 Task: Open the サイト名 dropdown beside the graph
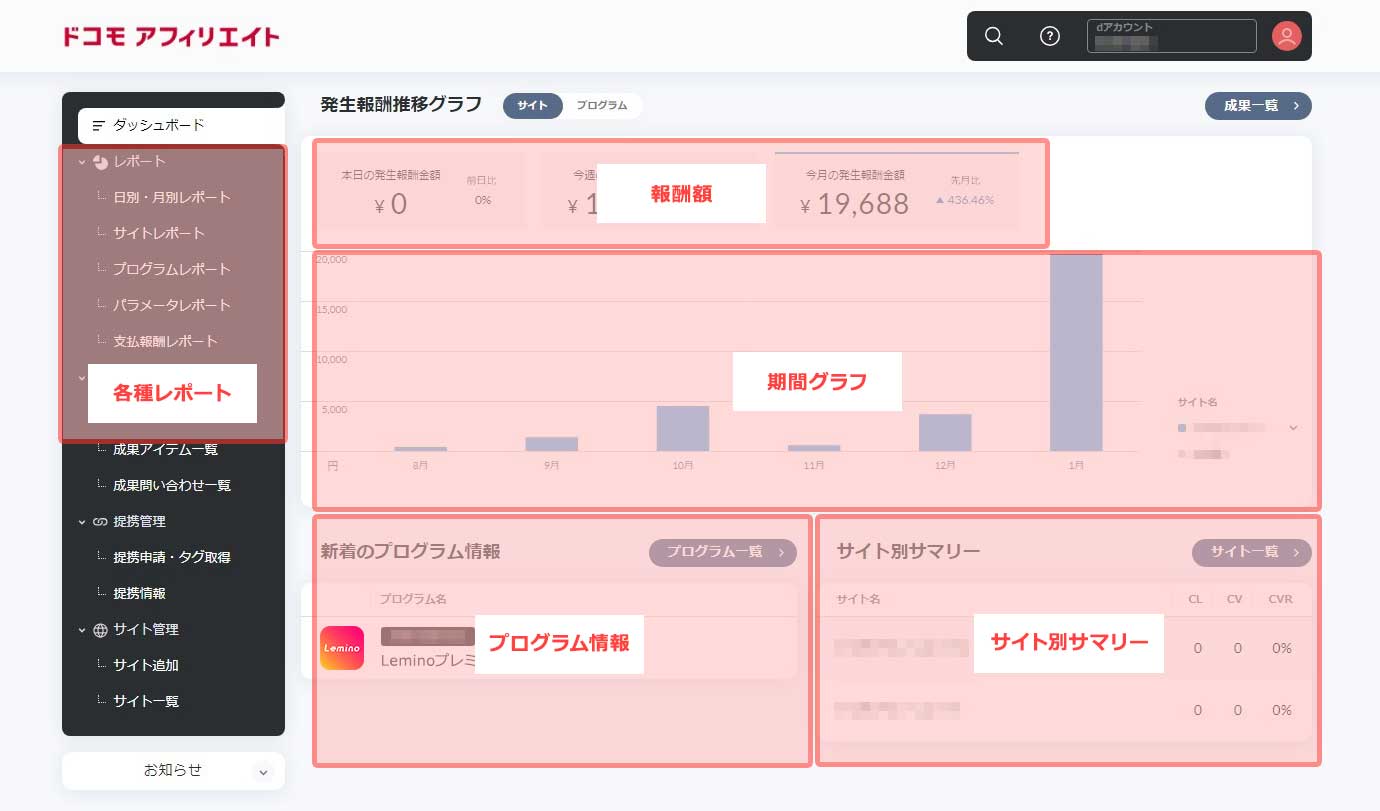(1295, 426)
